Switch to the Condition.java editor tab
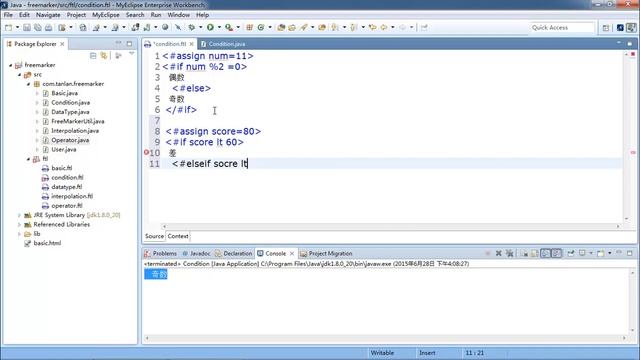 coord(223,44)
